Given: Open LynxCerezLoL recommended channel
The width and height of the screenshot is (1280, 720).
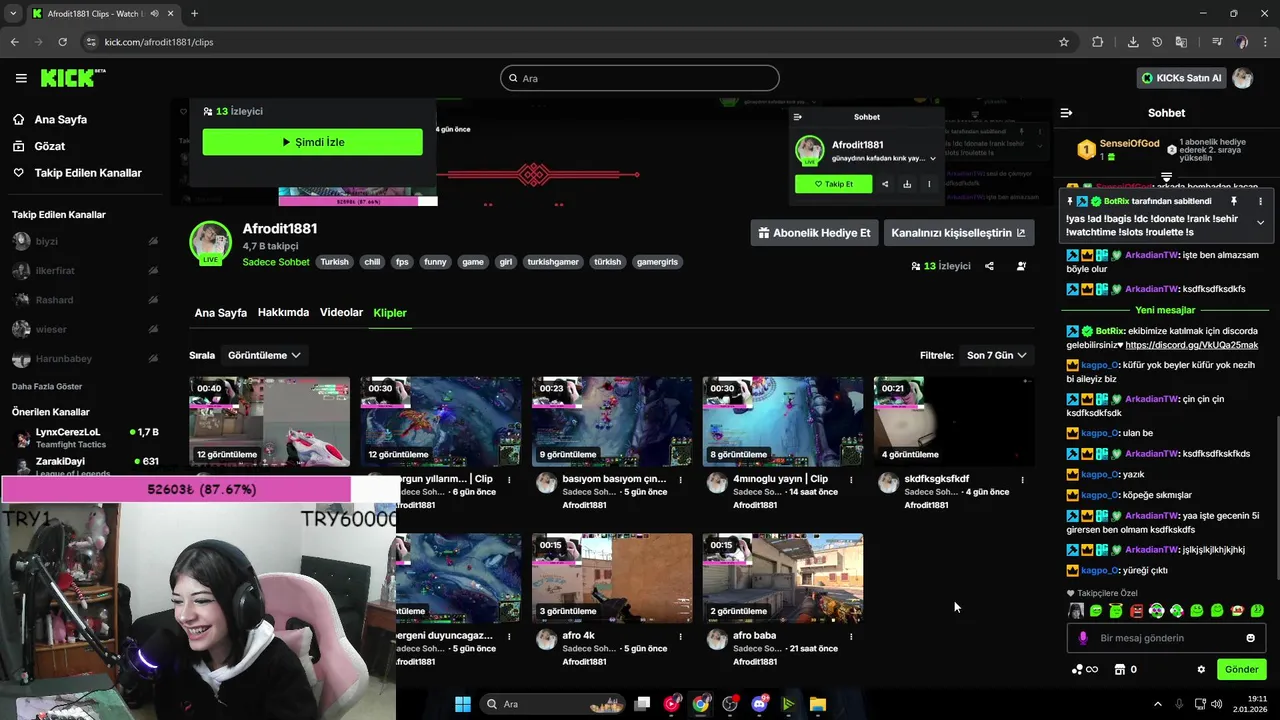Looking at the screenshot, I should (x=85, y=437).
